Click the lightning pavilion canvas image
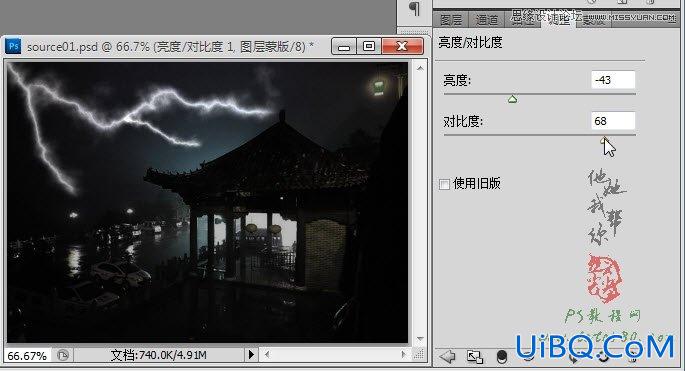The image size is (685, 371). point(208,202)
